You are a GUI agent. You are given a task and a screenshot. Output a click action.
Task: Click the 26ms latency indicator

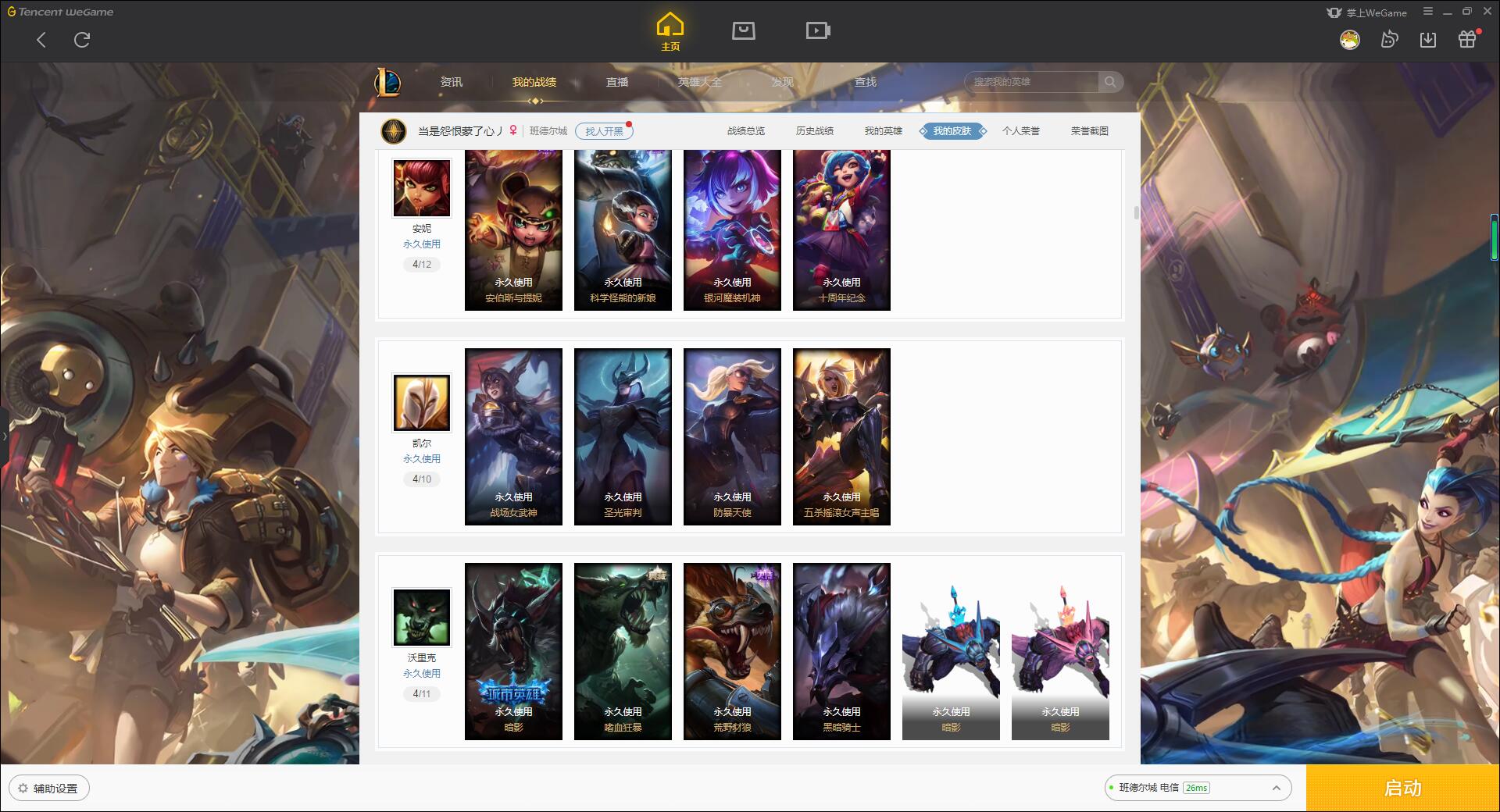pos(1196,788)
